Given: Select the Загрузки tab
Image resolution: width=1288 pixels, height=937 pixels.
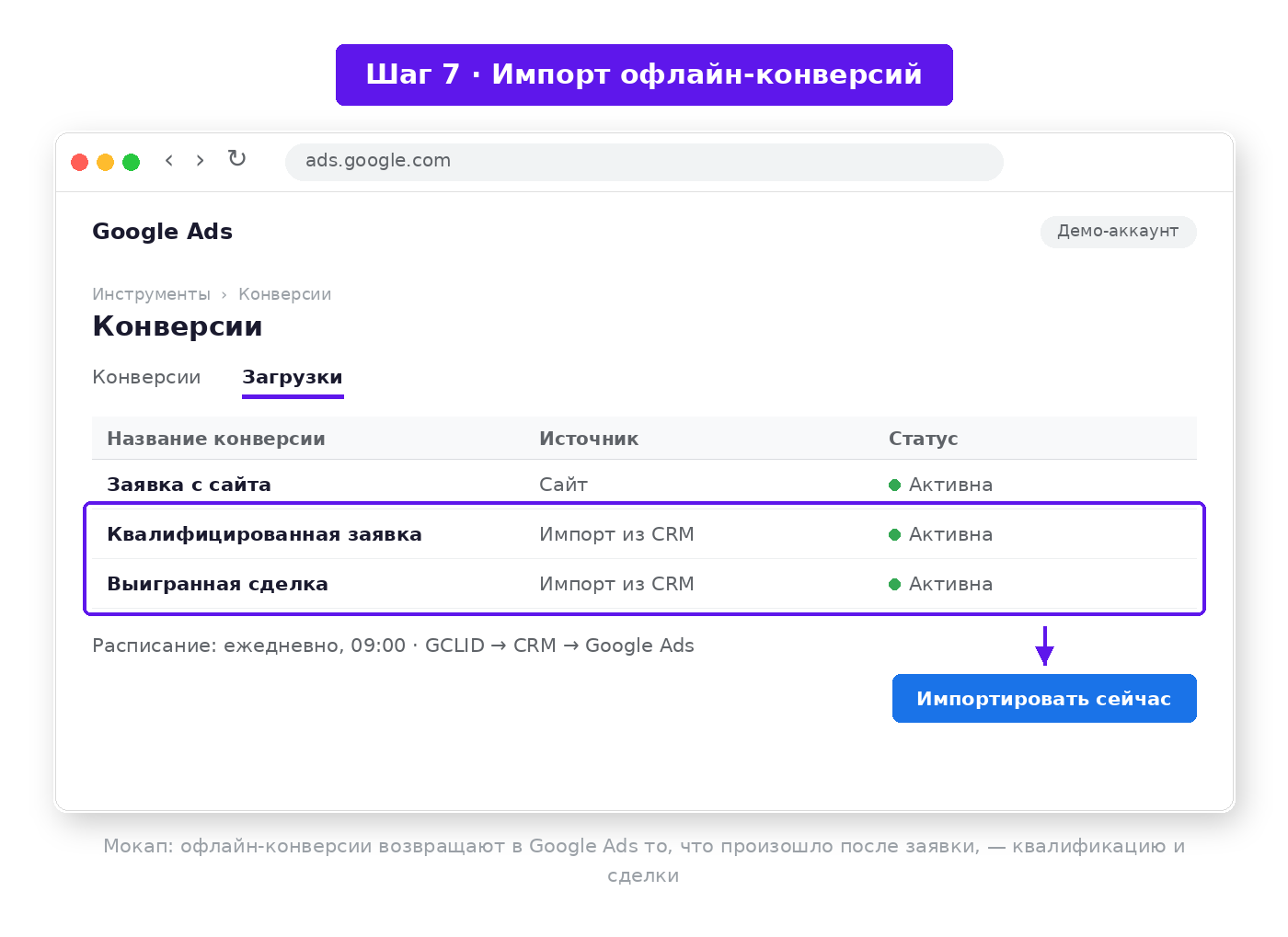Looking at the screenshot, I should pyautogui.click(x=293, y=378).
